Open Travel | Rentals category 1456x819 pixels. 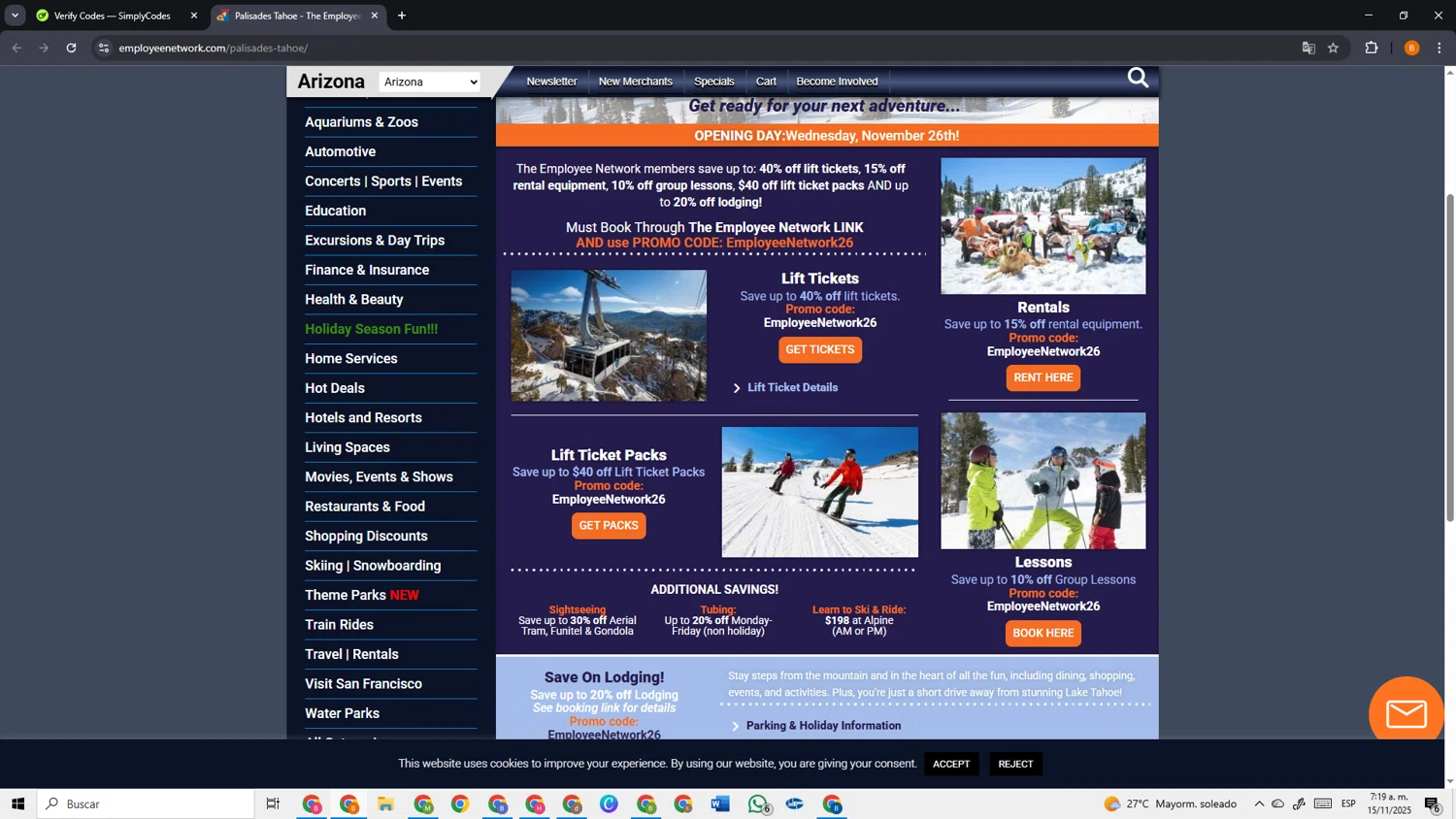[x=351, y=655]
